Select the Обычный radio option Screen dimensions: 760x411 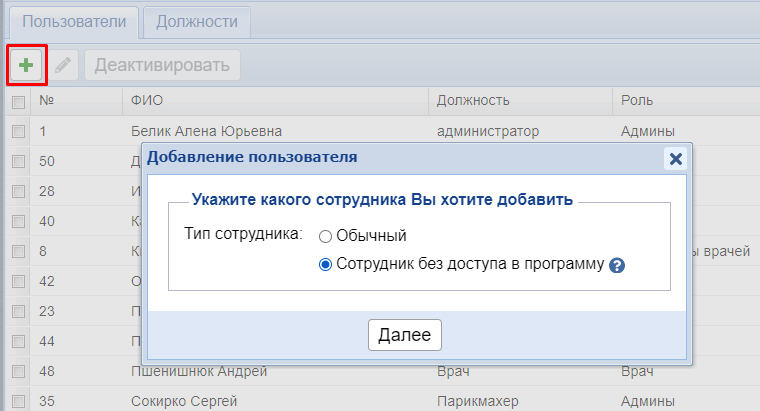[x=325, y=236]
